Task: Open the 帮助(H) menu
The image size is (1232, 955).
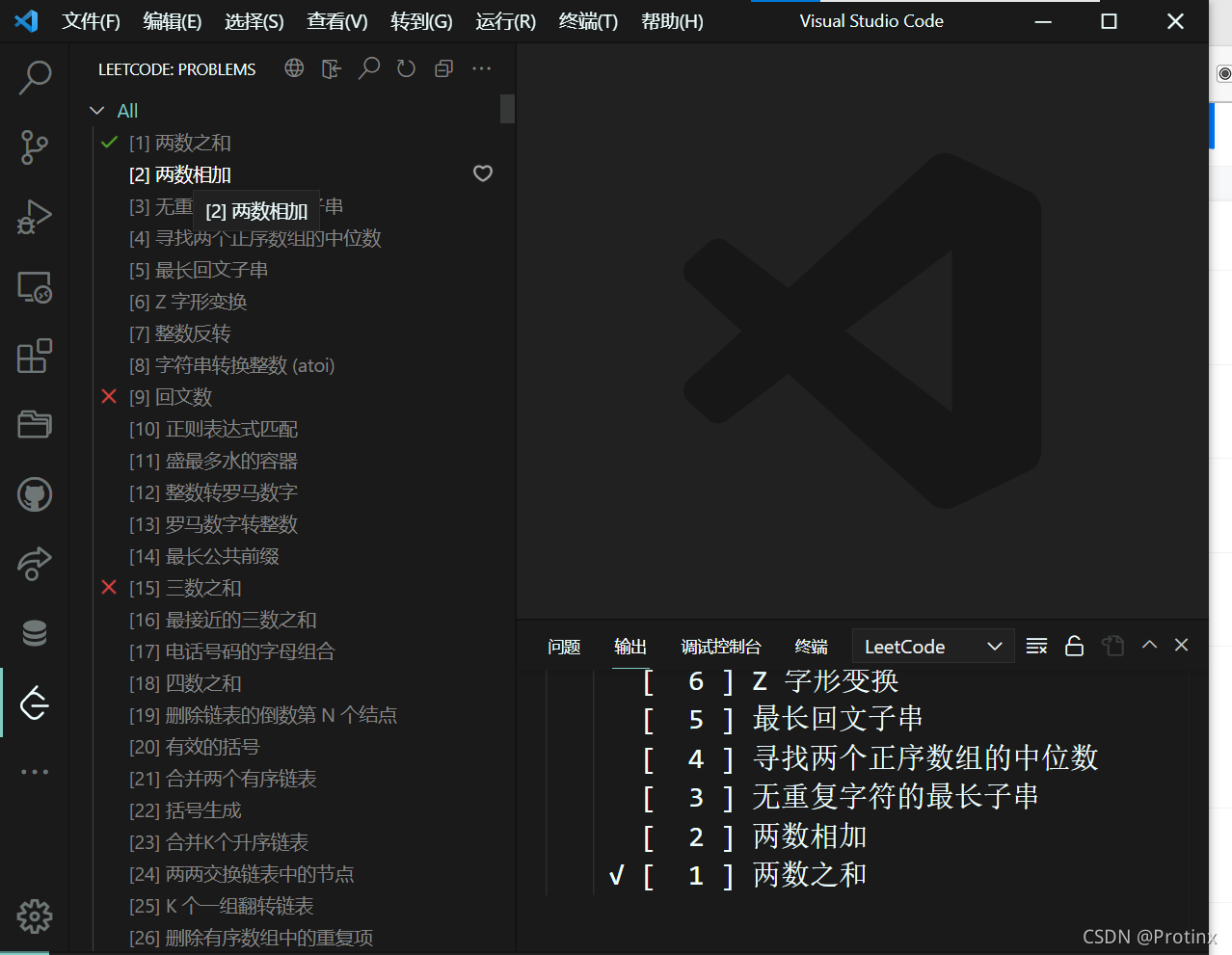Action: point(672,21)
